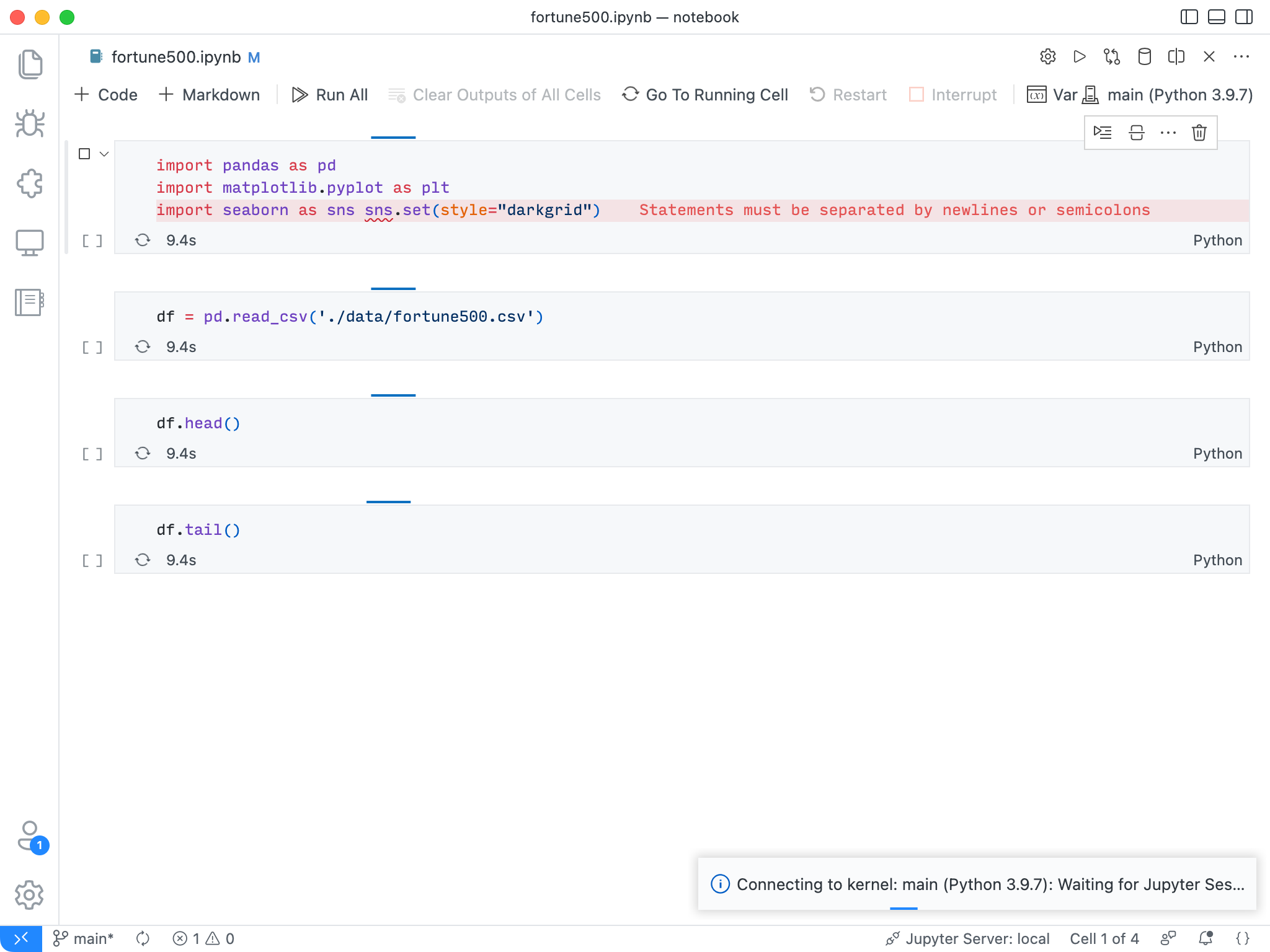Image resolution: width=1270 pixels, height=952 pixels.
Task: Click Go To Running Cell
Action: 704,94
